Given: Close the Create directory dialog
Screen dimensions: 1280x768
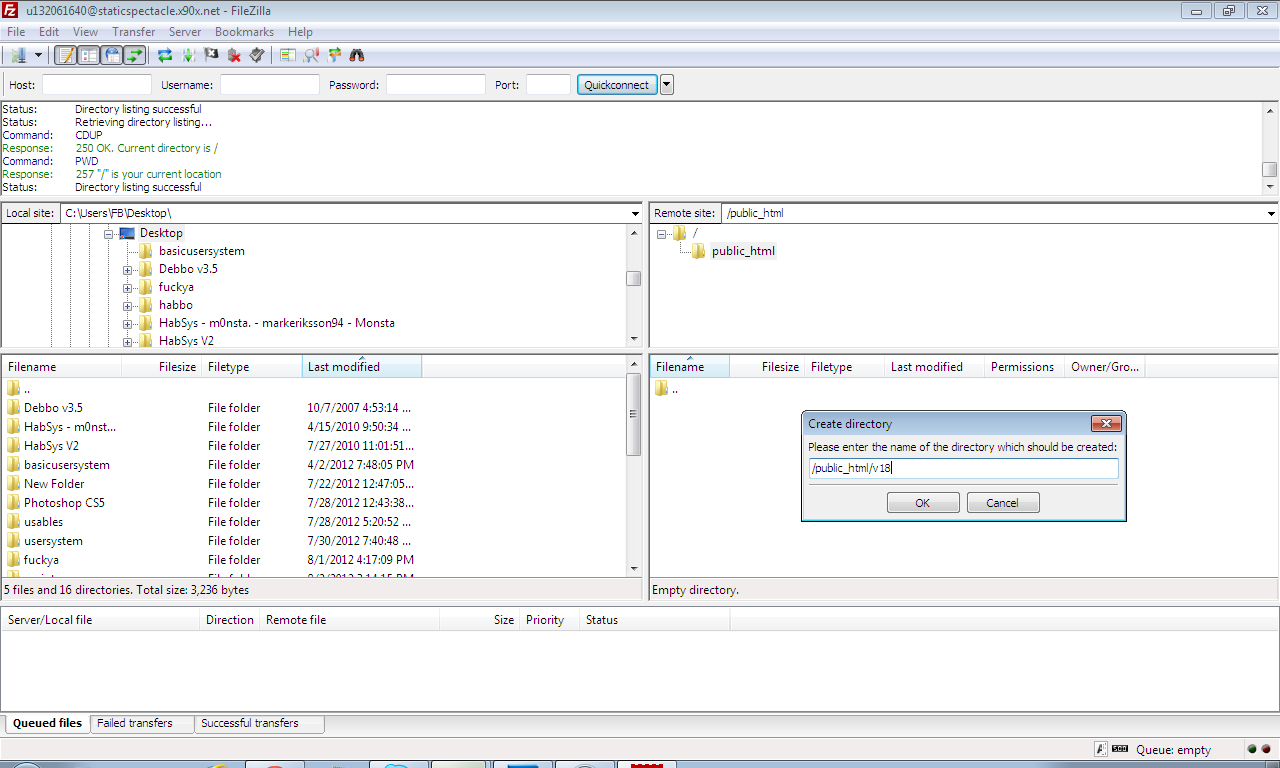Looking at the screenshot, I should click(1105, 424).
